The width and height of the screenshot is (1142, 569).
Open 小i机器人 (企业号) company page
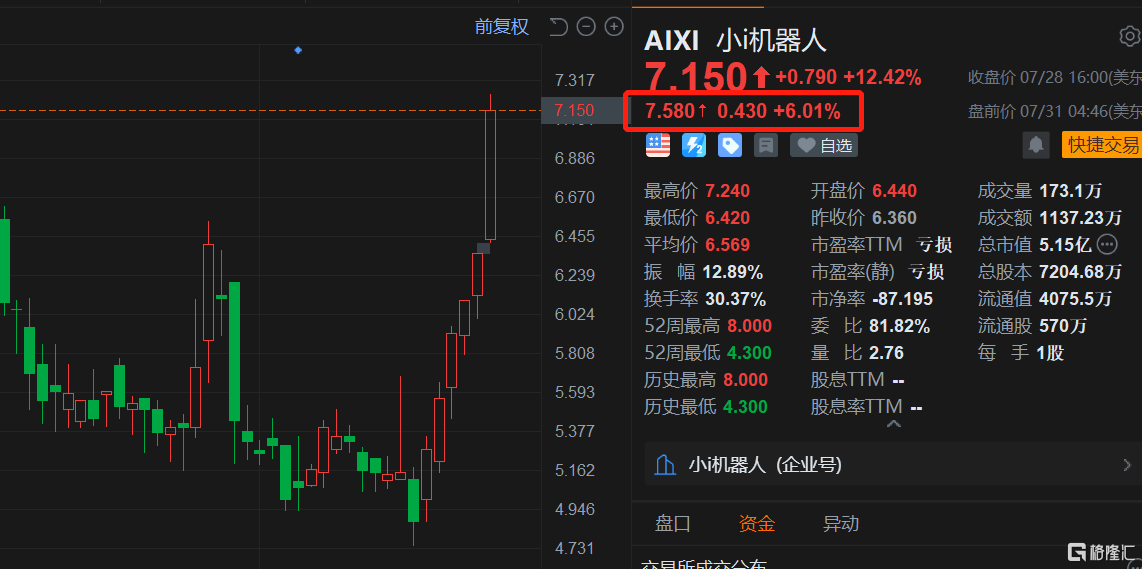[x=894, y=465]
